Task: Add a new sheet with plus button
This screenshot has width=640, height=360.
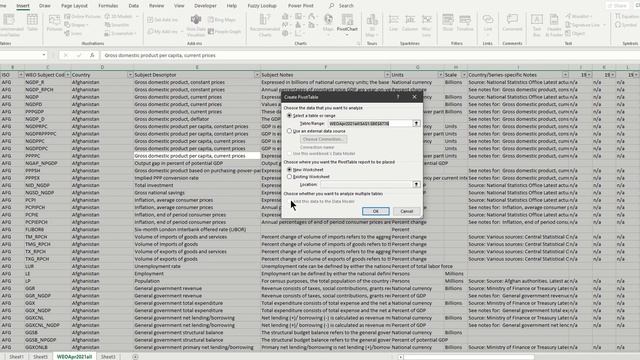Action: coord(135,357)
